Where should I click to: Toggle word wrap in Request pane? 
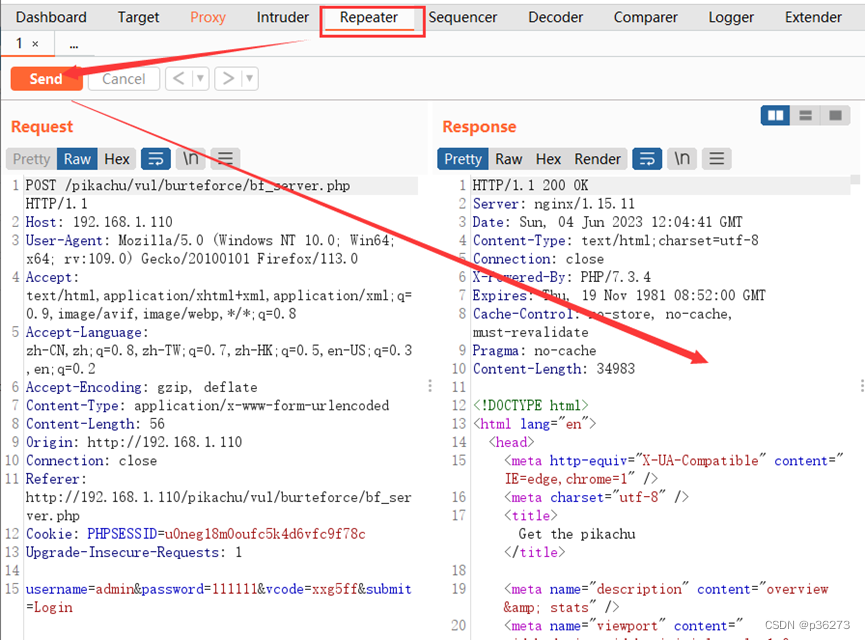[x=156, y=159]
